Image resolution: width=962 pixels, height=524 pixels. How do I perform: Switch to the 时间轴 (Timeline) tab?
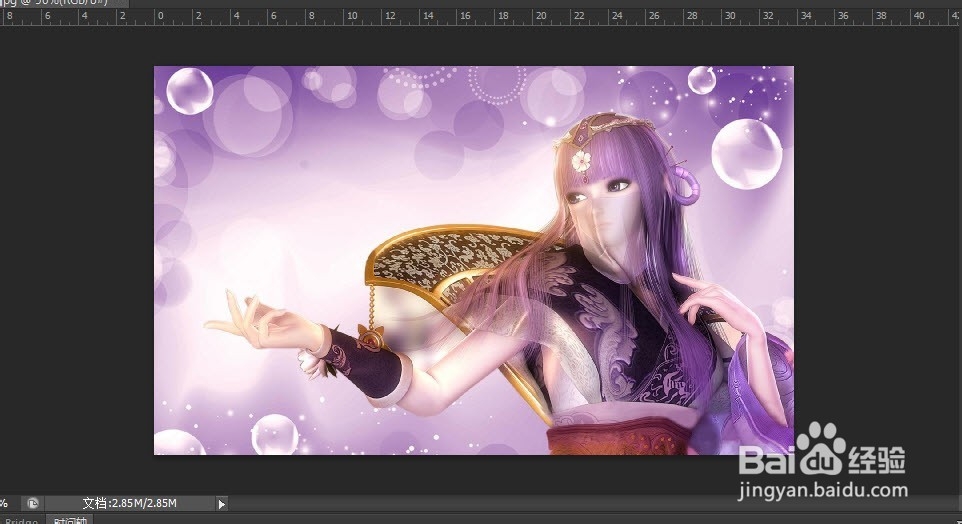pyautogui.click(x=70, y=520)
